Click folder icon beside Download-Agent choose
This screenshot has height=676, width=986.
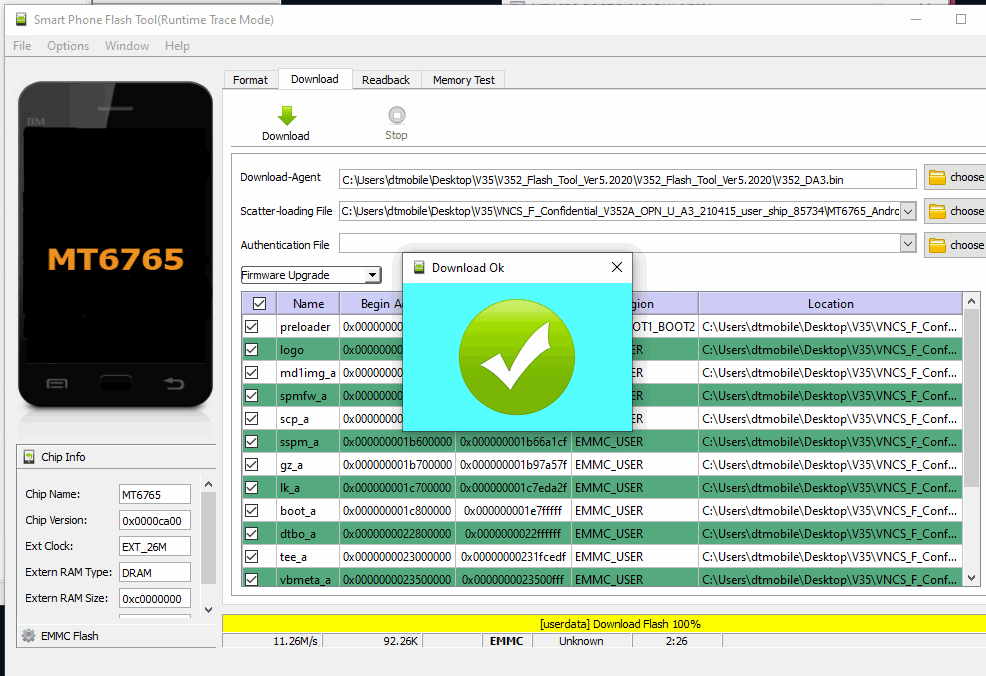pos(937,178)
